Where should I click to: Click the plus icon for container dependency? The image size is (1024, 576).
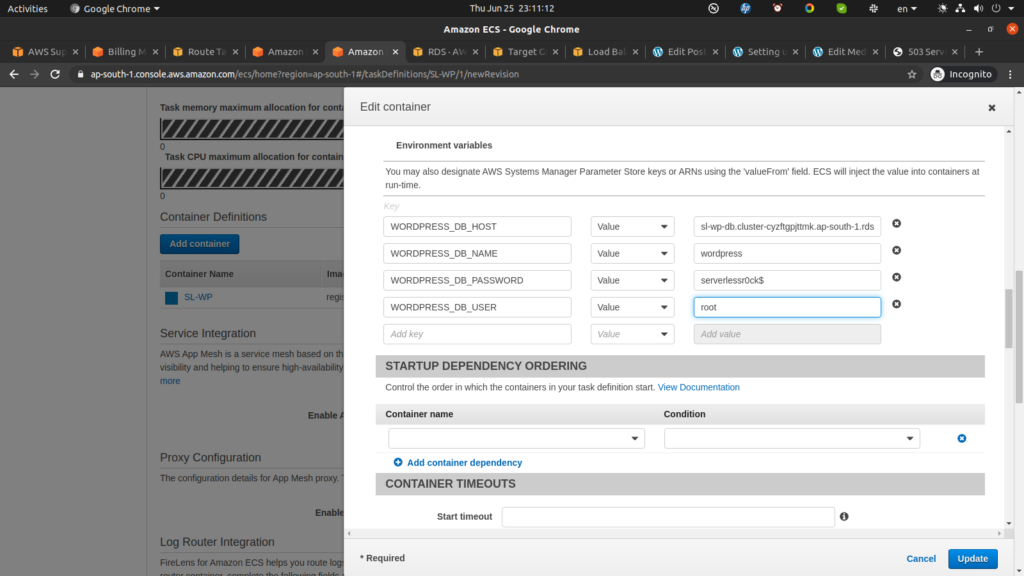tap(398, 462)
